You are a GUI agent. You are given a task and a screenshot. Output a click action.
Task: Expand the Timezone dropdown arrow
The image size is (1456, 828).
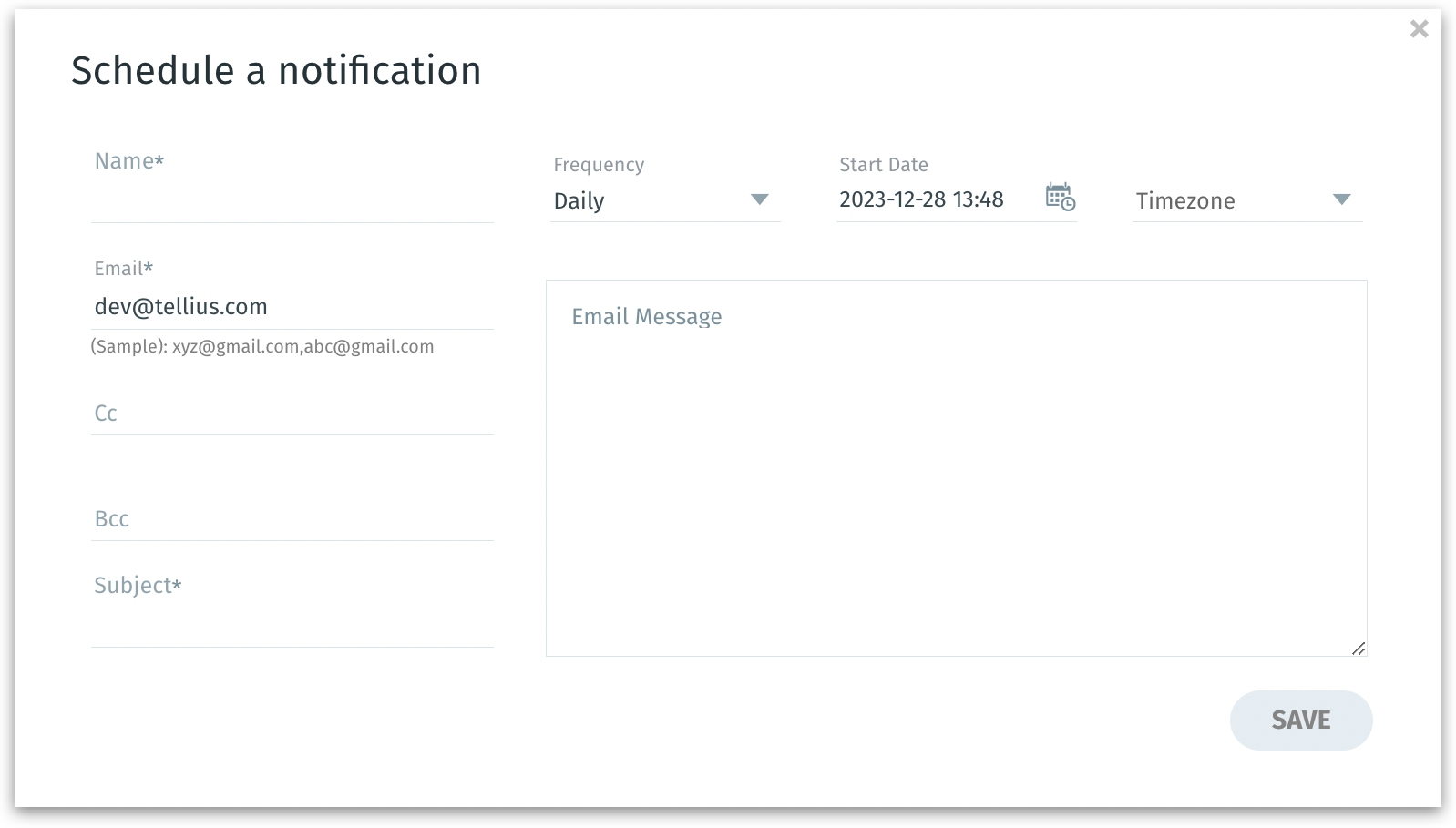(x=1340, y=199)
